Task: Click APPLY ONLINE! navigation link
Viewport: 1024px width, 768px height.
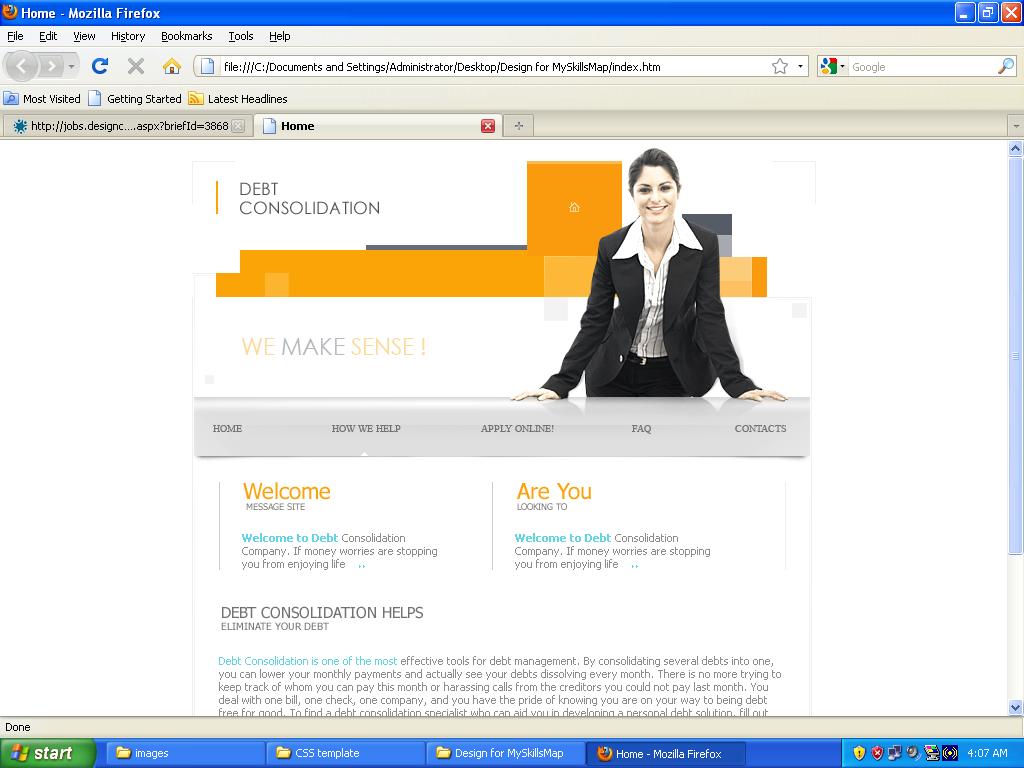Action: (x=517, y=428)
